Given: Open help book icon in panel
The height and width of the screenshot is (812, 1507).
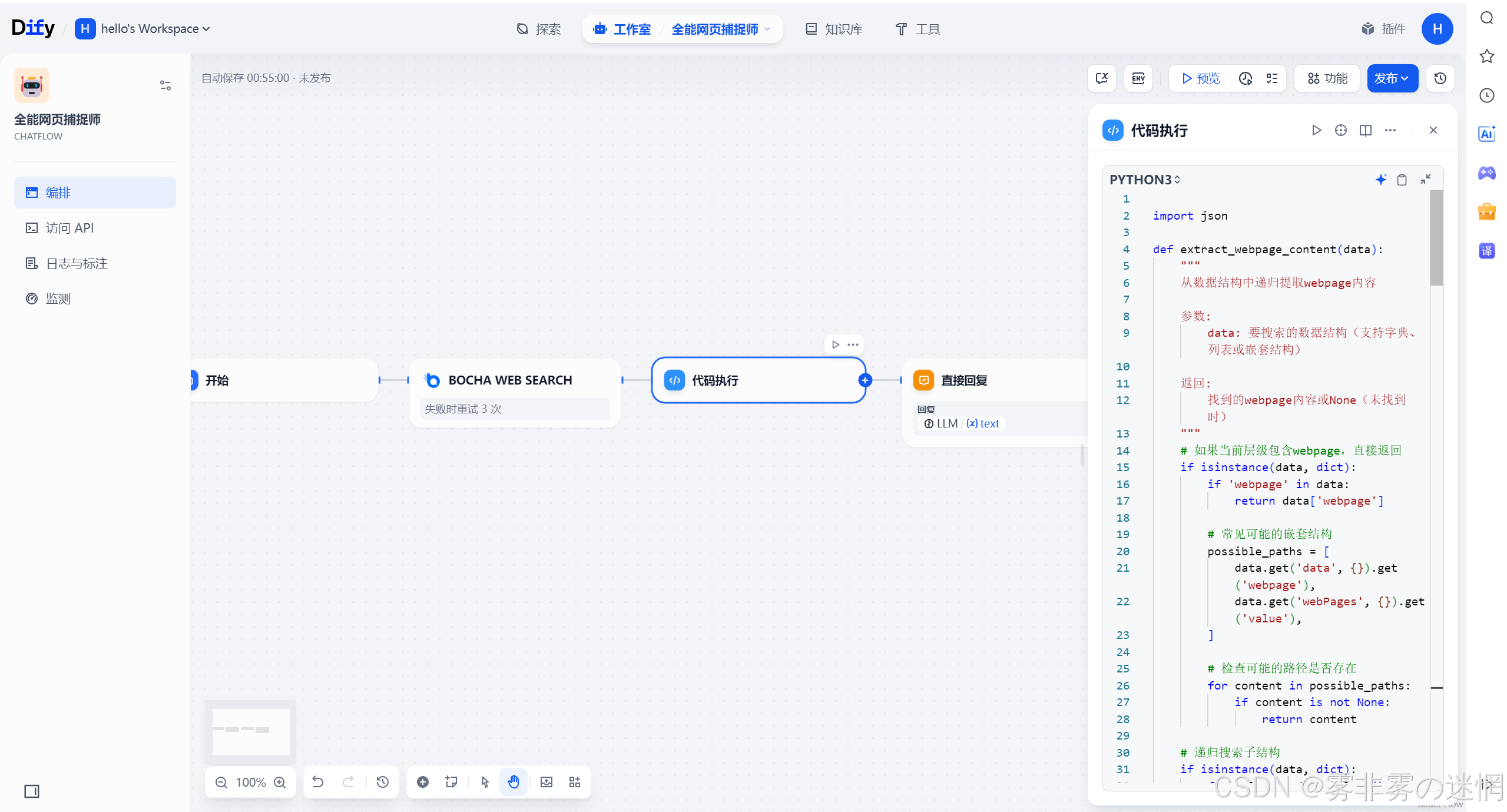Looking at the screenshot, I should point(1366,130).
